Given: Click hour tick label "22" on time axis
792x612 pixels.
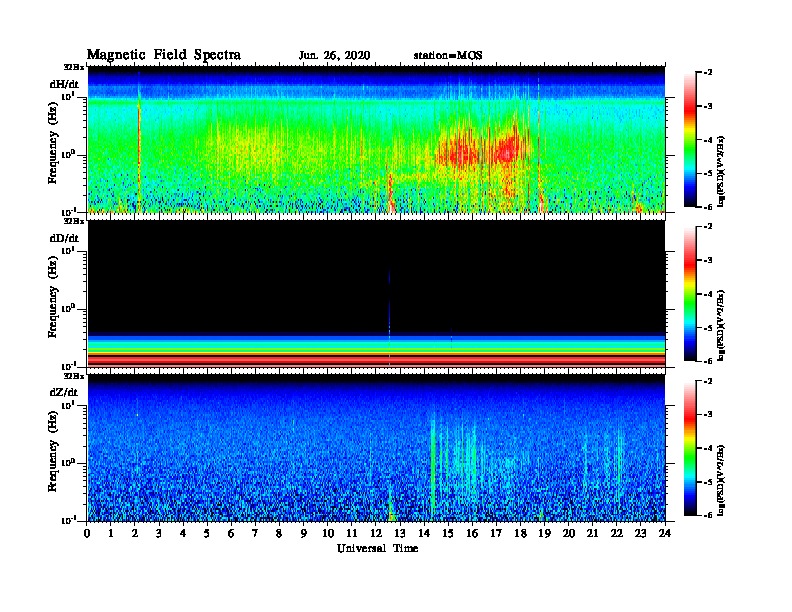Looking at the screenshot, I should point(617,533).
